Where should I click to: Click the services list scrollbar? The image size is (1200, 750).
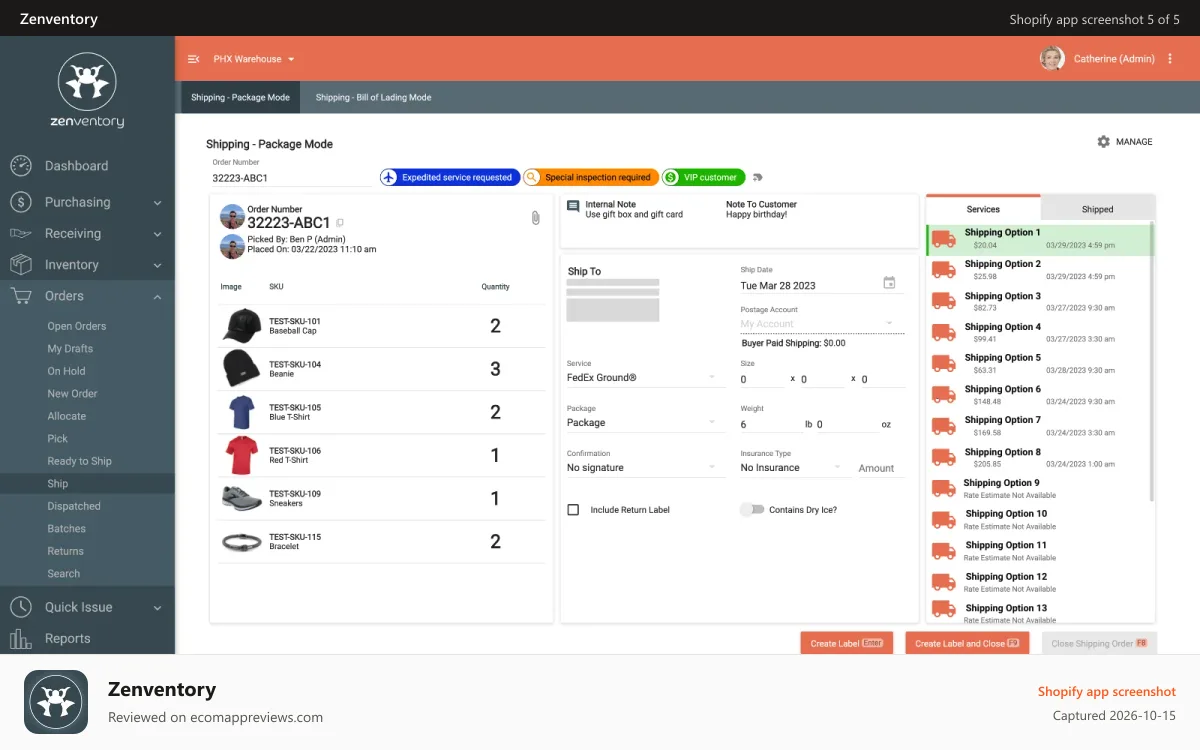(1152, 362)
